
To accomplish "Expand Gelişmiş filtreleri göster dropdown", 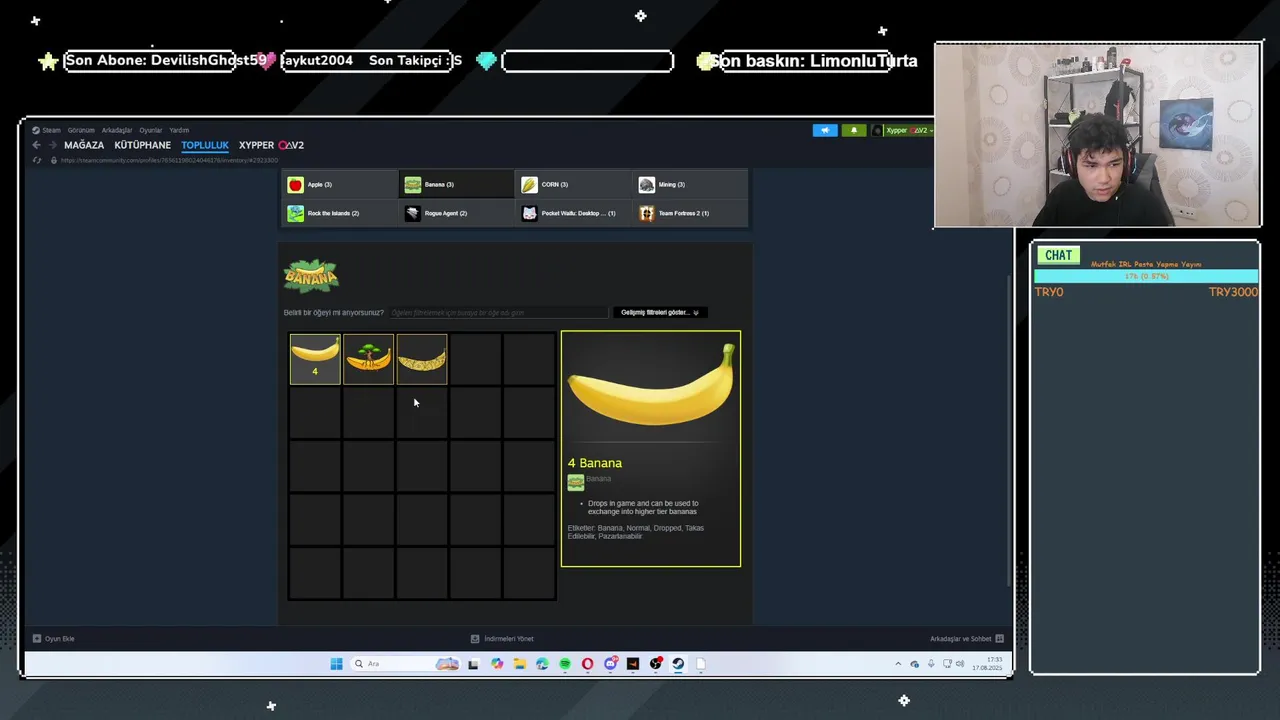I will click(660, 312).
